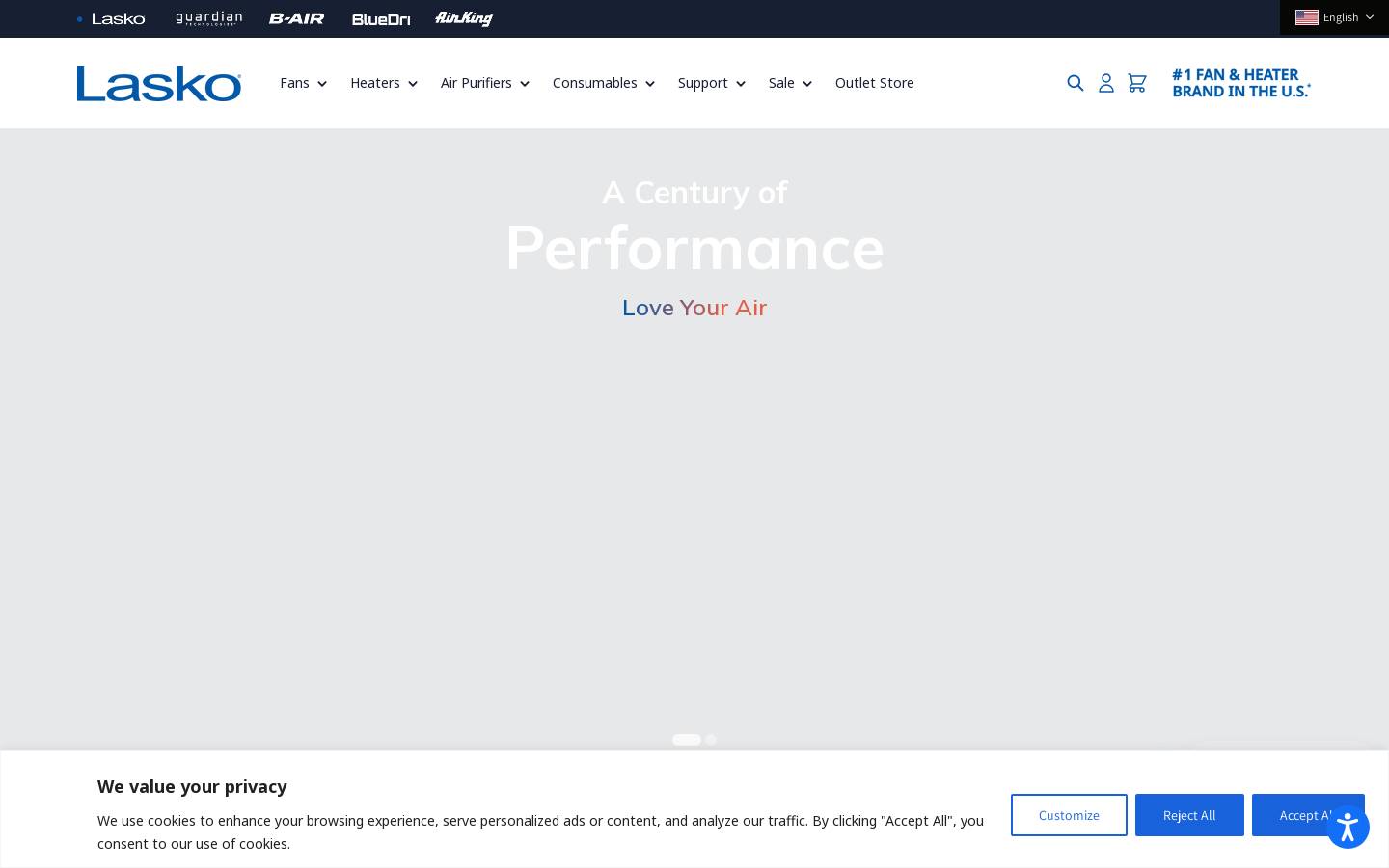Open the user account icon
The height and width of the screenshot is (868, 1389).
click(1106, 83)
